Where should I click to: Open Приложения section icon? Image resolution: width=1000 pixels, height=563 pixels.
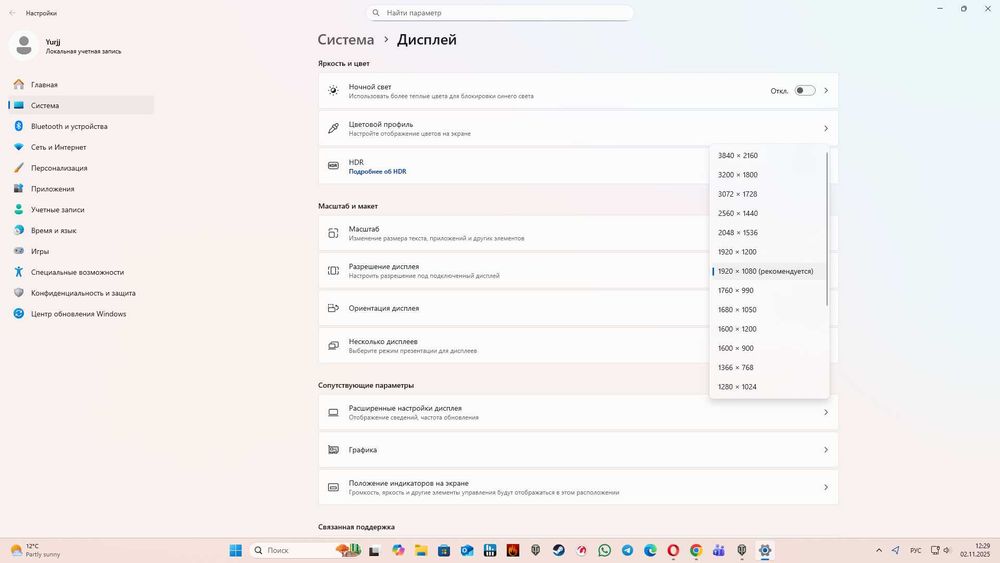(x=18, y=189)
